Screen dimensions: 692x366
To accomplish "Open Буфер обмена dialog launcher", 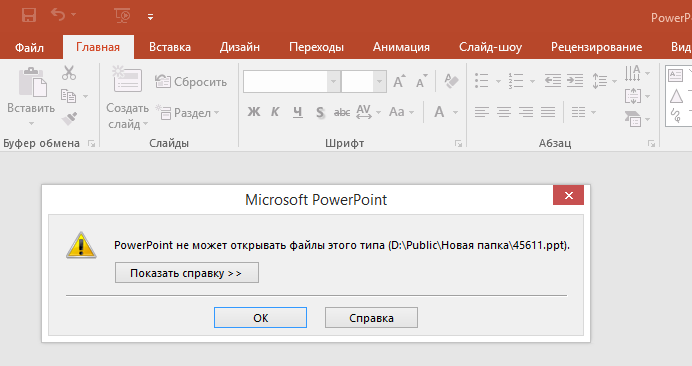I will [91, 143].
